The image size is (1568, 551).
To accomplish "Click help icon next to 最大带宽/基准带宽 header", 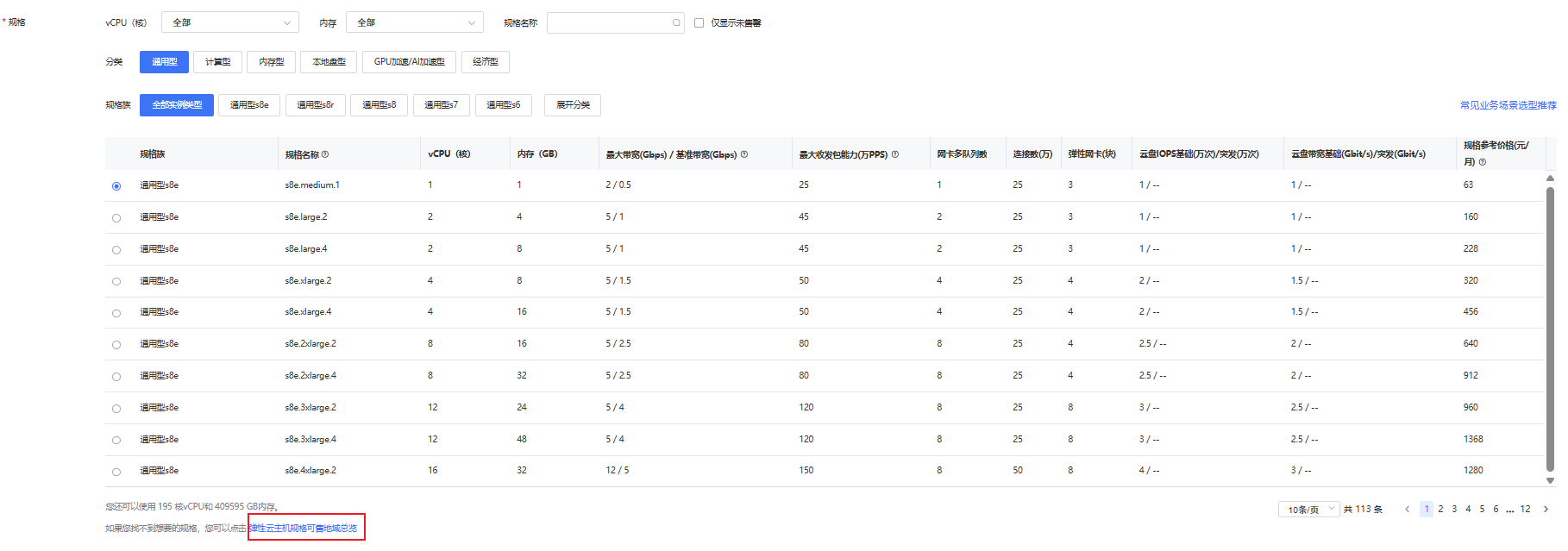I will (x=744, y=155).
